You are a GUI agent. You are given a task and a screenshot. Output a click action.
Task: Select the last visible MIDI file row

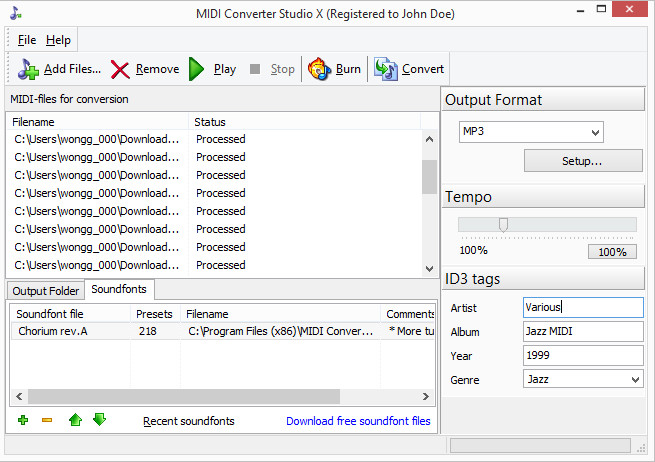tap(214, 265)
